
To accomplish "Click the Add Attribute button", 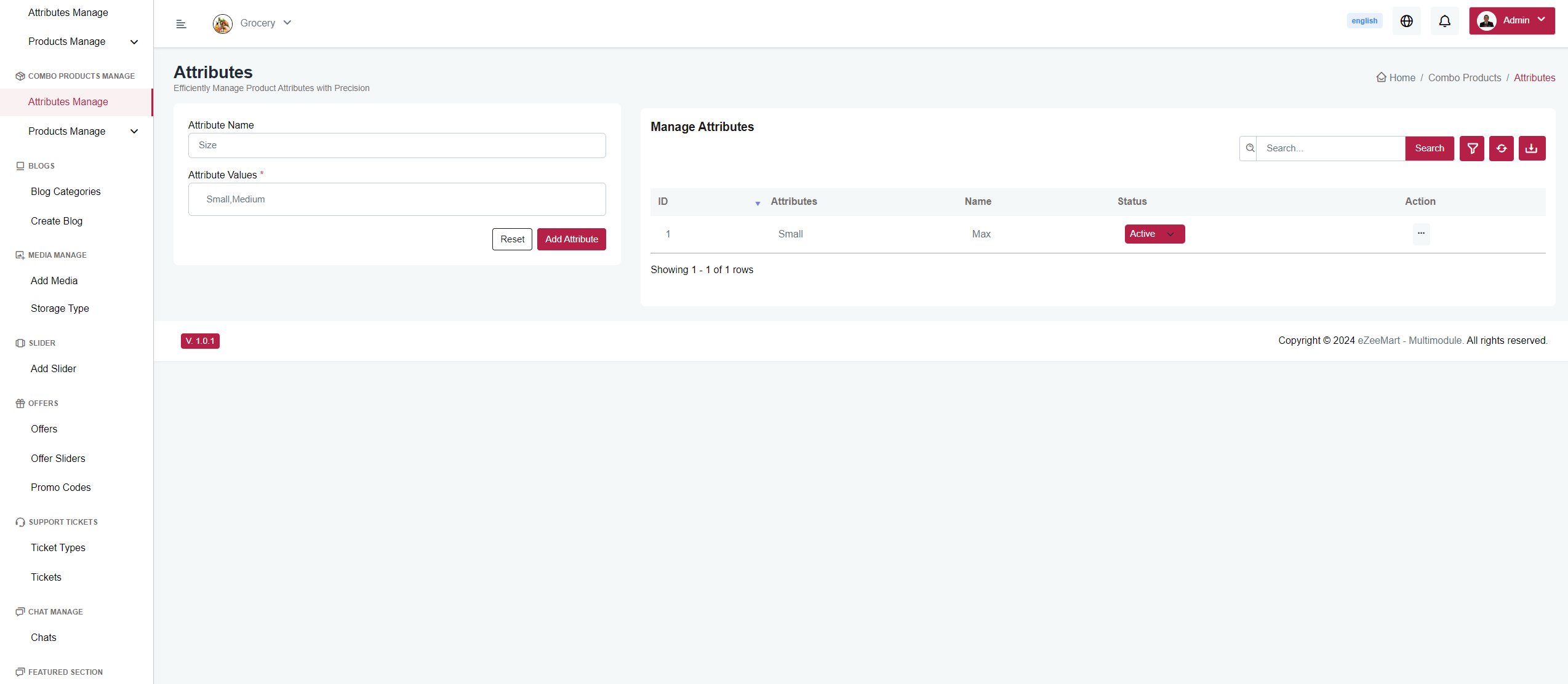I will point(571,239).
